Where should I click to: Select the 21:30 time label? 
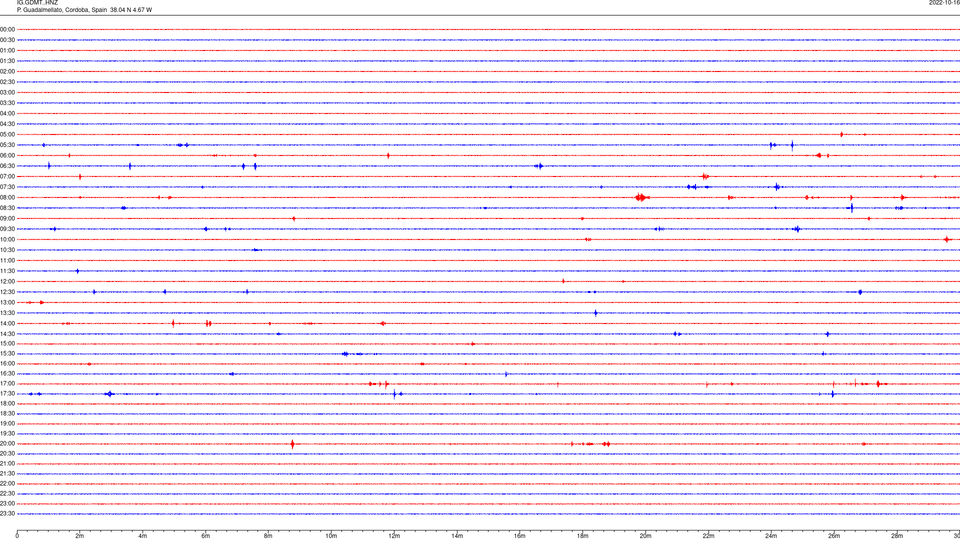tap(7, 474)
